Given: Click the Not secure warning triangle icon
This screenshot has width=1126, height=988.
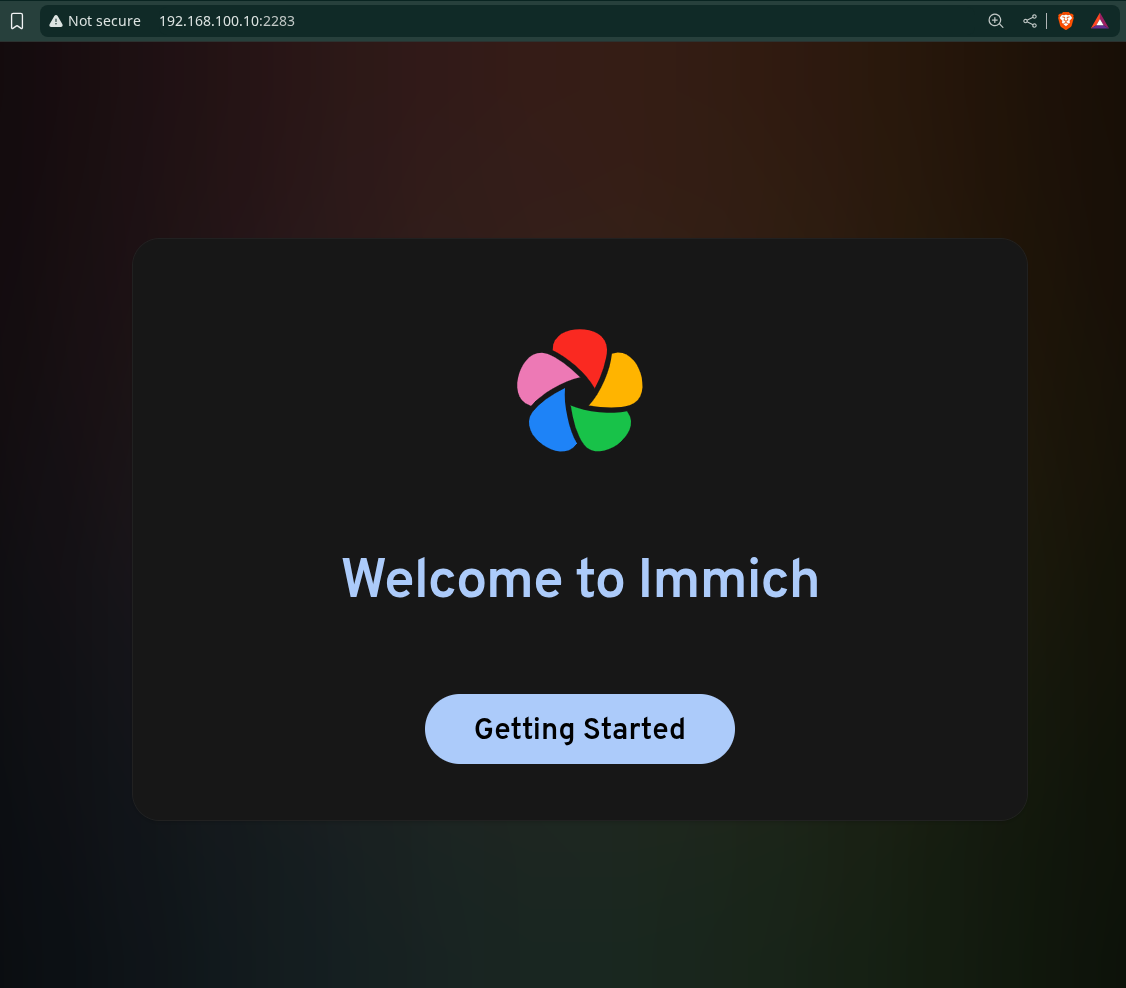Looking at the screenshot, I should point(56,21).
